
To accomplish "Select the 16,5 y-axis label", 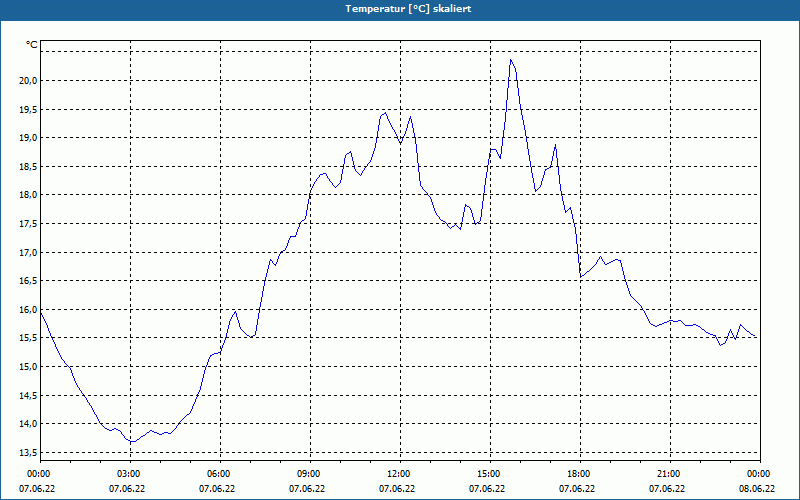I will coord(28,281).
